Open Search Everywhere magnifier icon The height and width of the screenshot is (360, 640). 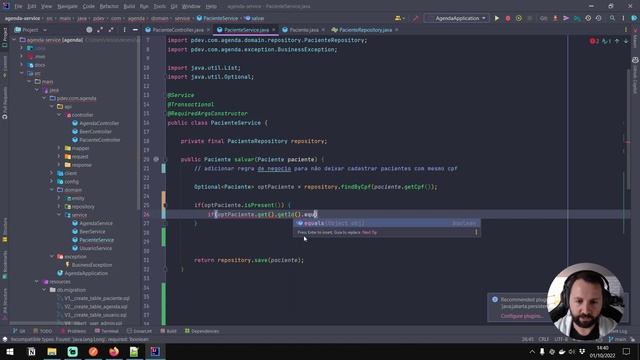tap(612, 18)
